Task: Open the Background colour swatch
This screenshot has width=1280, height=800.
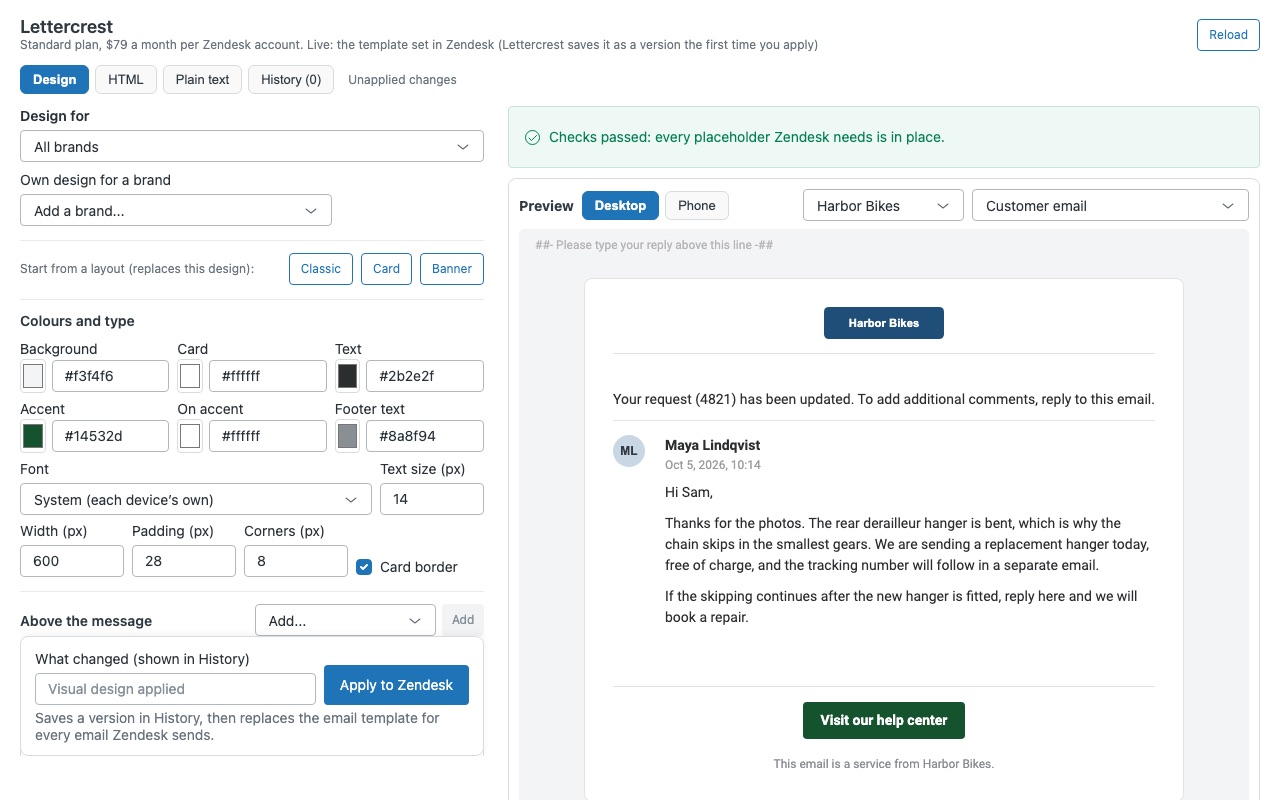Action: coord(33,376)
